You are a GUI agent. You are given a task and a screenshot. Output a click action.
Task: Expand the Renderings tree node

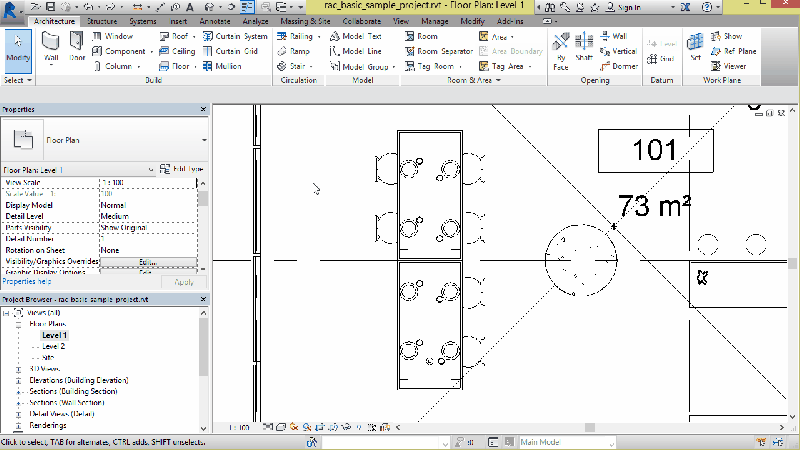19,426
